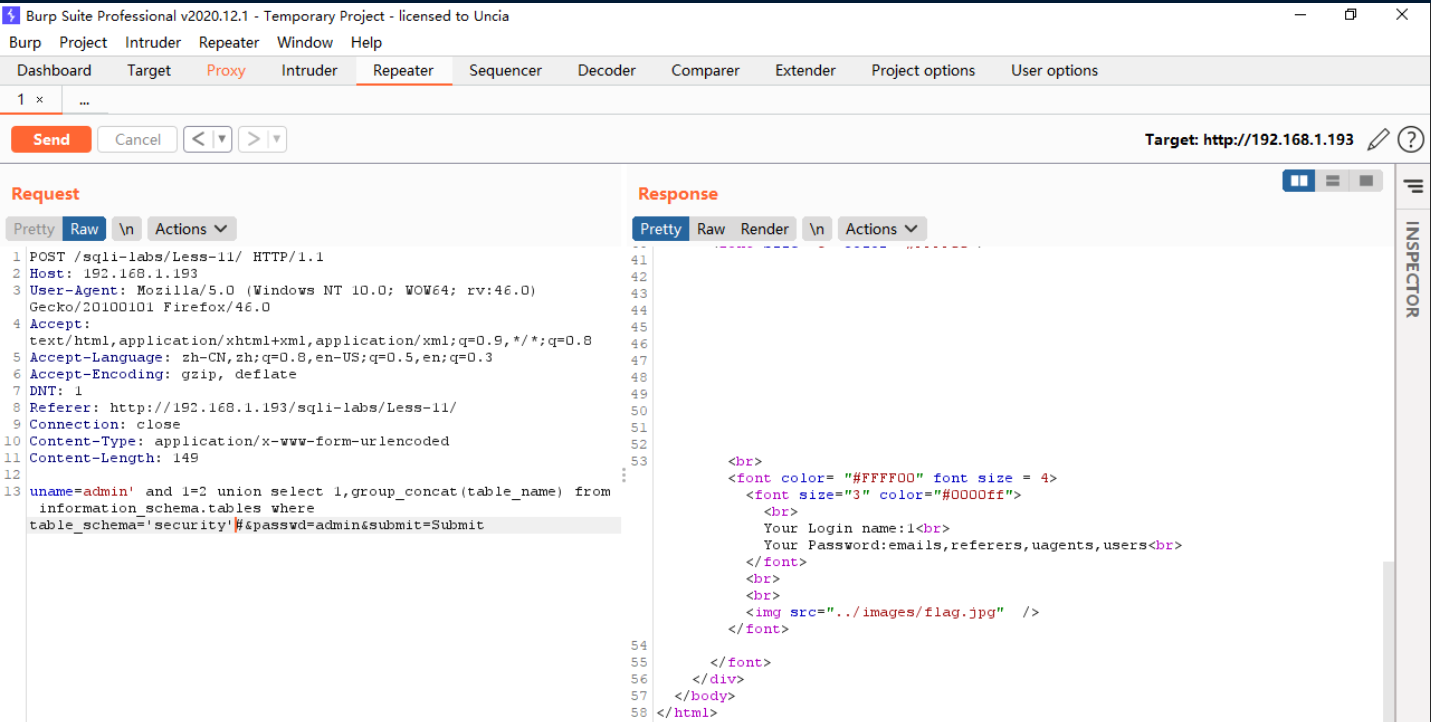This screenshot has width=1431, height=722.
Task: Switch to the Sequencer tab
Action: pos(505,70)
